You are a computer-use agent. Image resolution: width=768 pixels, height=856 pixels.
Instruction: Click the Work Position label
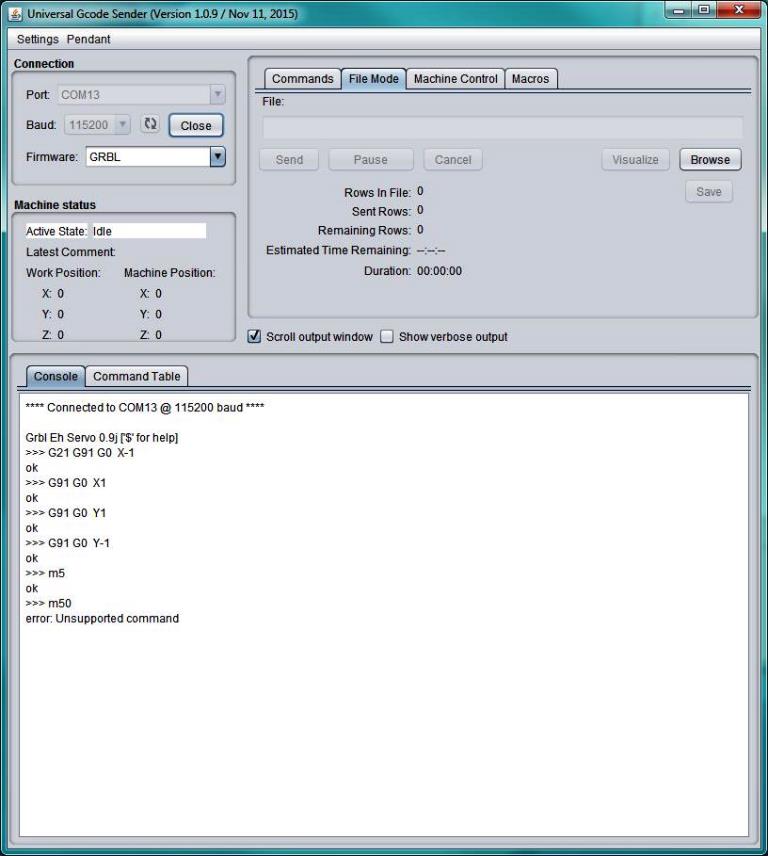[x=63, y=272]
